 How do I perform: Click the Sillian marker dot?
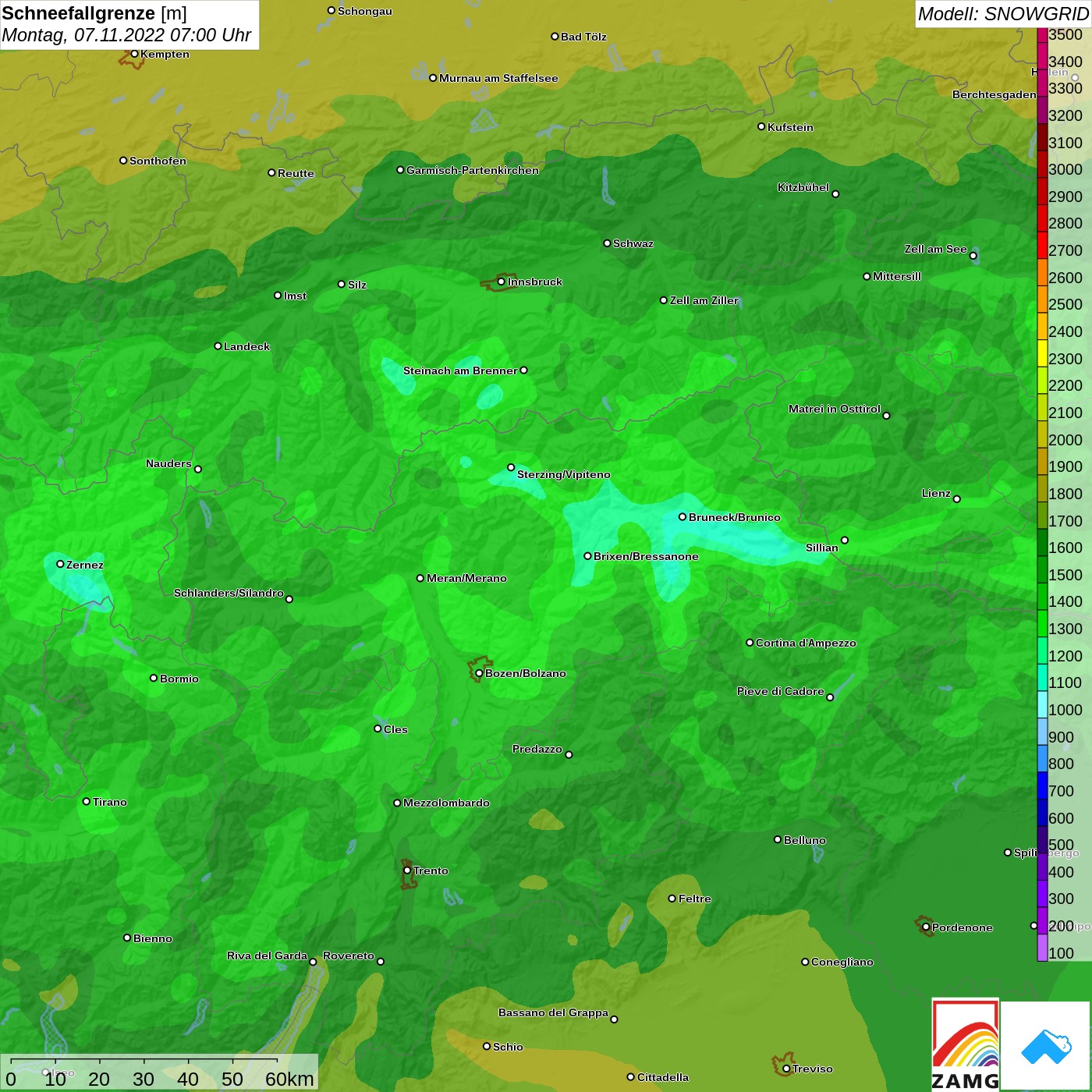[844, 540]
